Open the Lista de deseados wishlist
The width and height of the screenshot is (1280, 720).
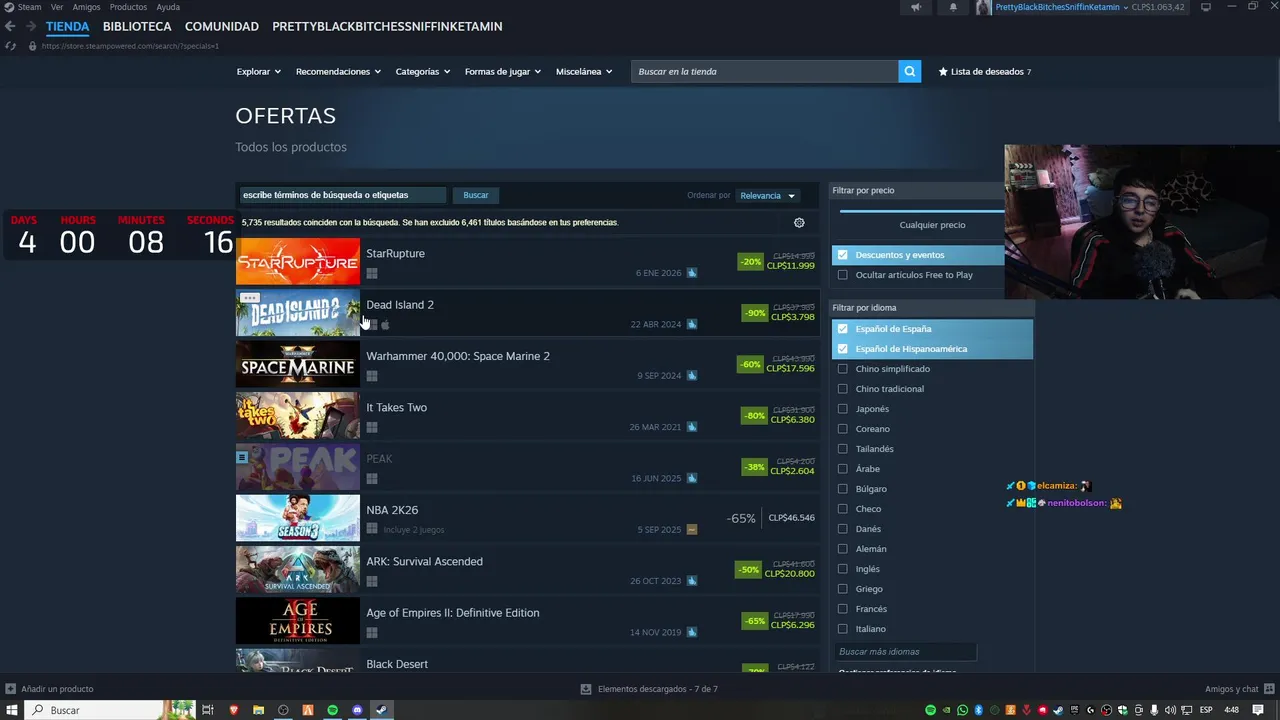984,72
